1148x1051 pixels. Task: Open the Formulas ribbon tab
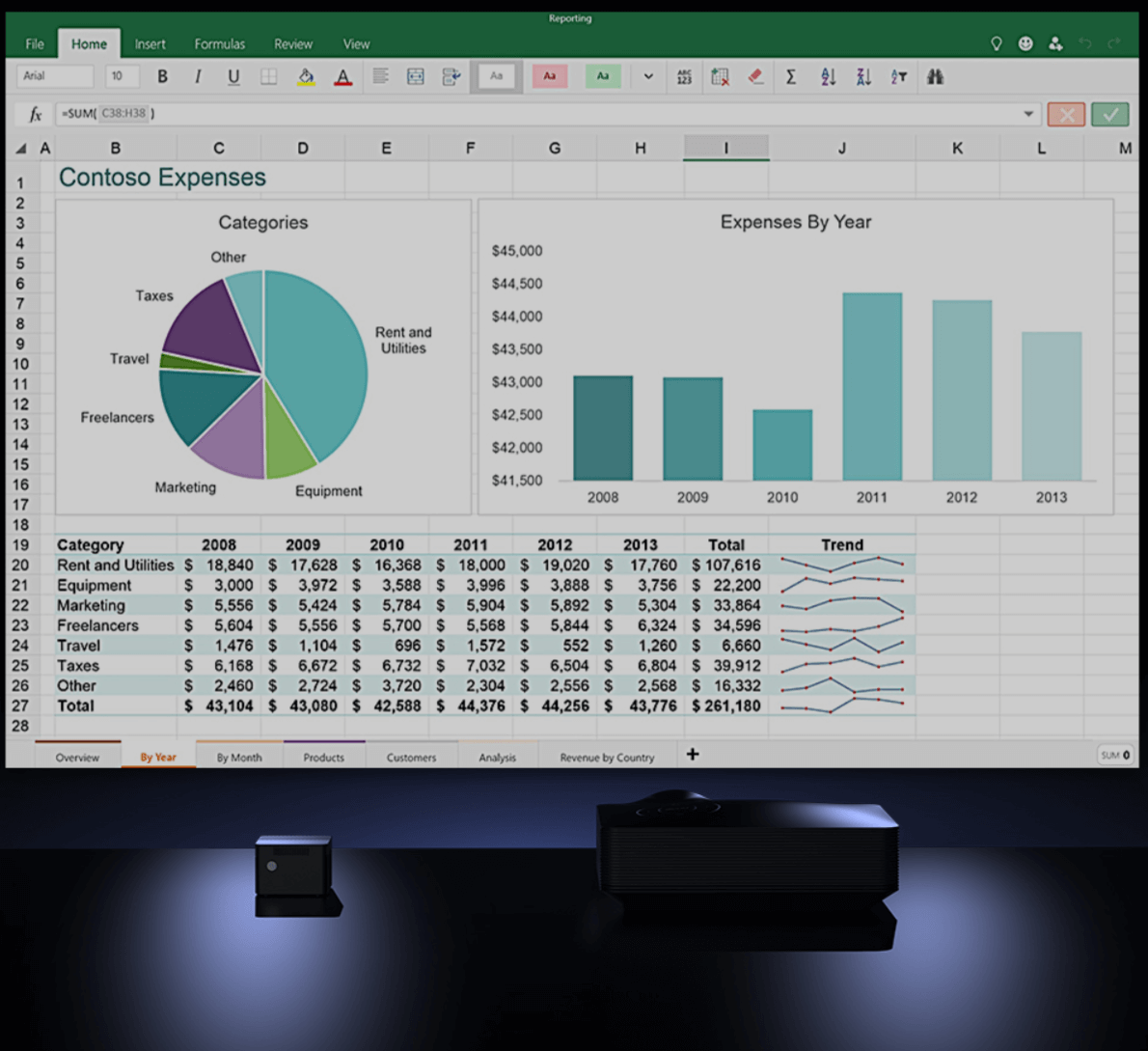tap(220, 44)
